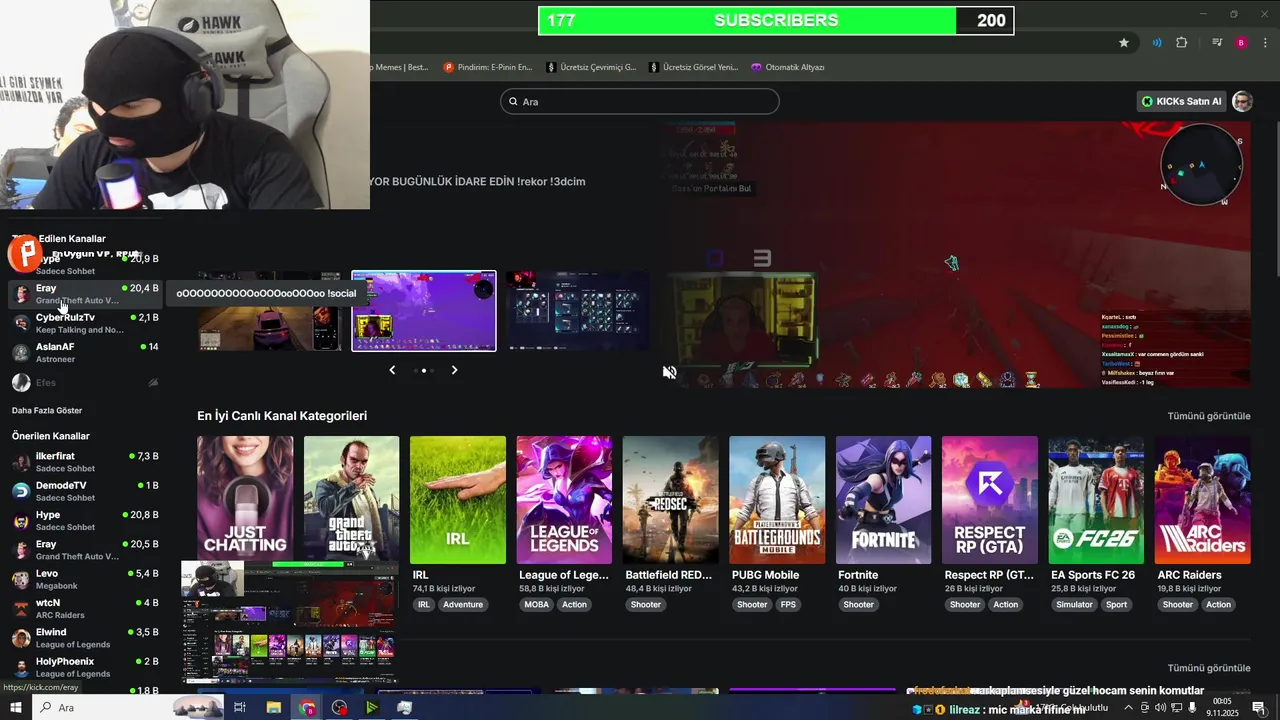Open Ücretsiz Çevrimiçi G... bookmark
Viewport: 1280px width, 720px height.
click(x=591, y=67)
